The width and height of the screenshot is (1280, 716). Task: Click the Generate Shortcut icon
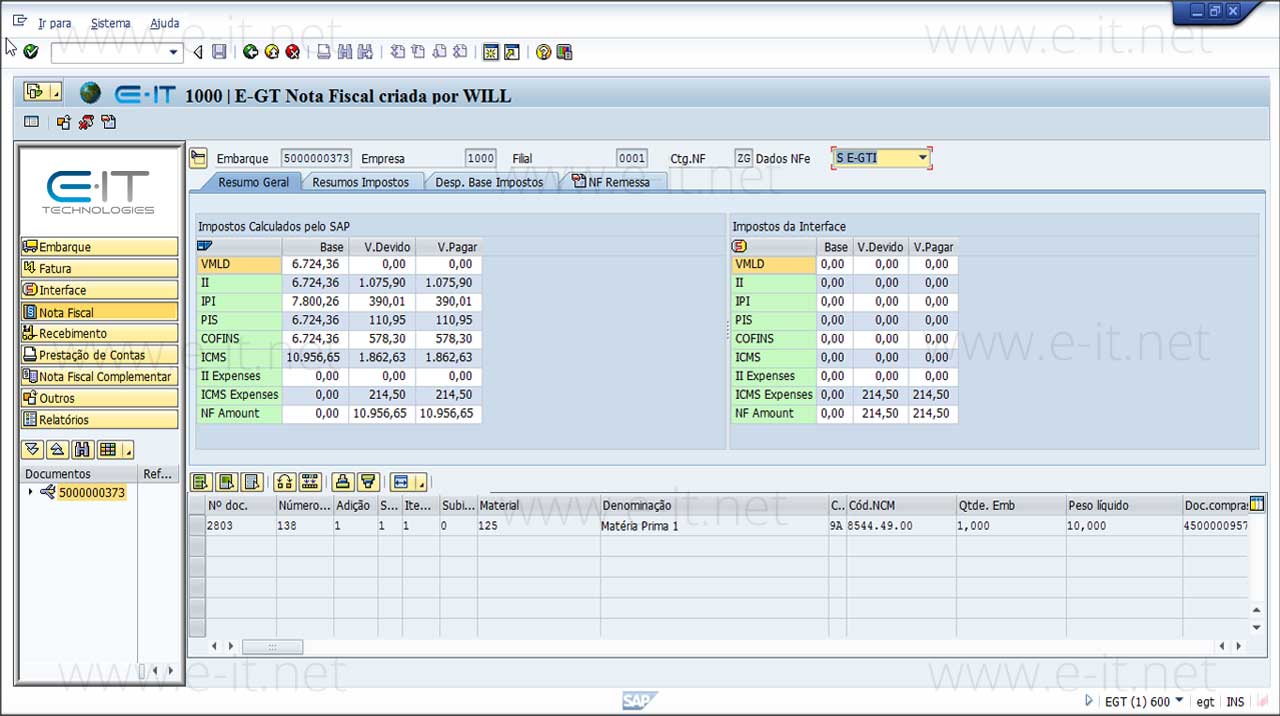pyautogui.click(x=512, y=52)
